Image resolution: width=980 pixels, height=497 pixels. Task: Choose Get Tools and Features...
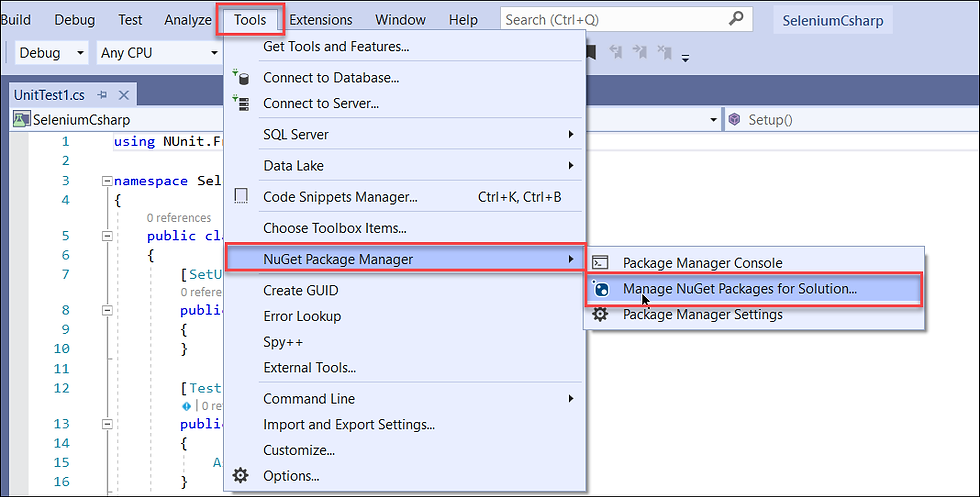(404, 46)
